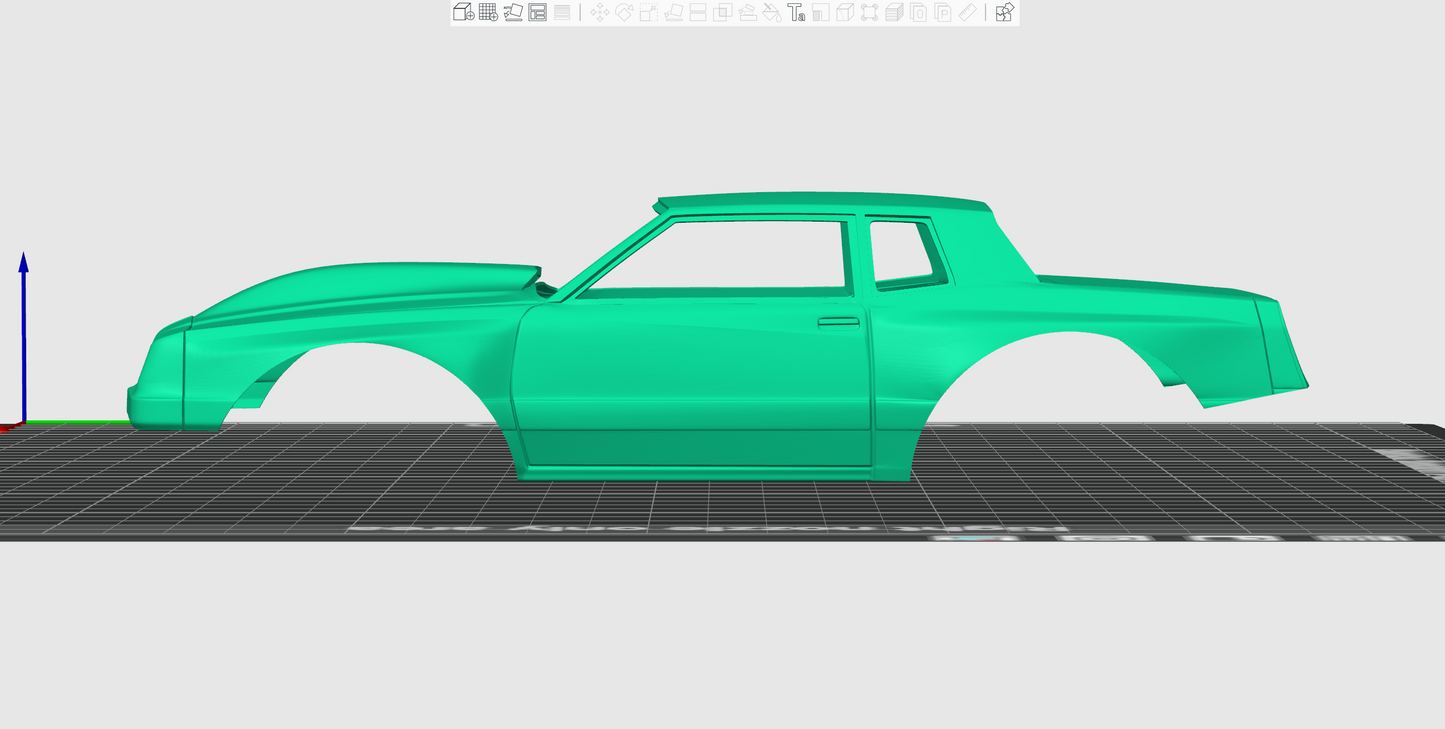Click the Arrange all objects icon
This screenshot has width=1445, height=729.
(x=538, y=12)
